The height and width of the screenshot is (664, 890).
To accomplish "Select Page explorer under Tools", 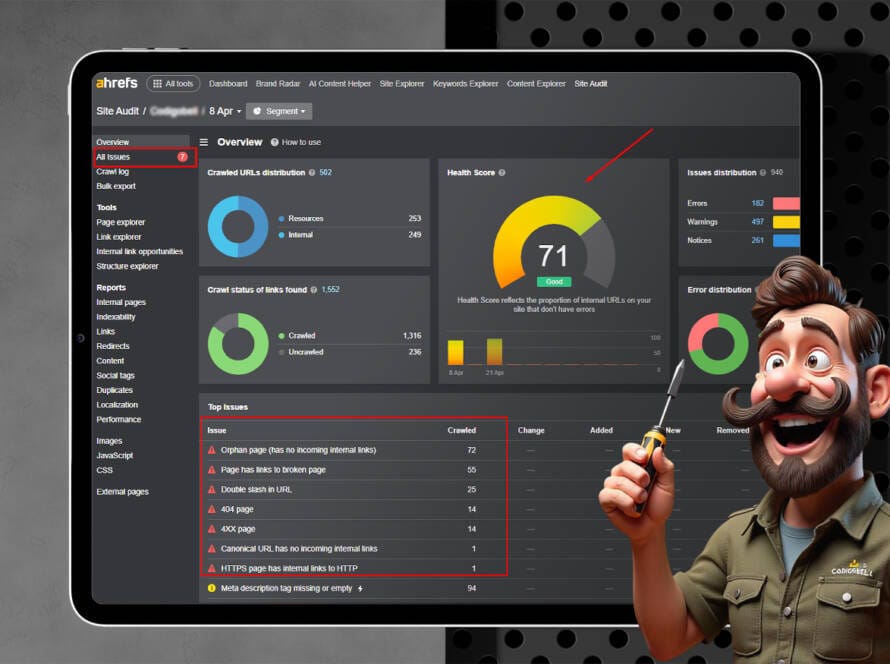I will [x=121, y=222].
